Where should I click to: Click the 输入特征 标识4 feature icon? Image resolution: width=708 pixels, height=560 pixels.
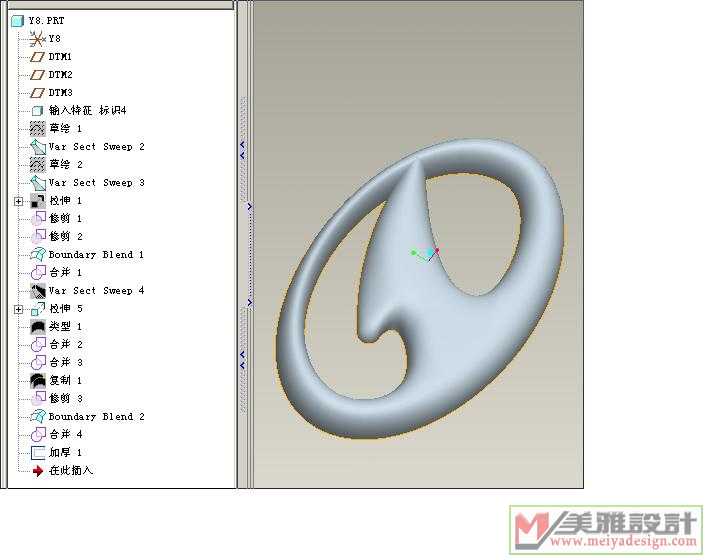[x=37, y=111]
